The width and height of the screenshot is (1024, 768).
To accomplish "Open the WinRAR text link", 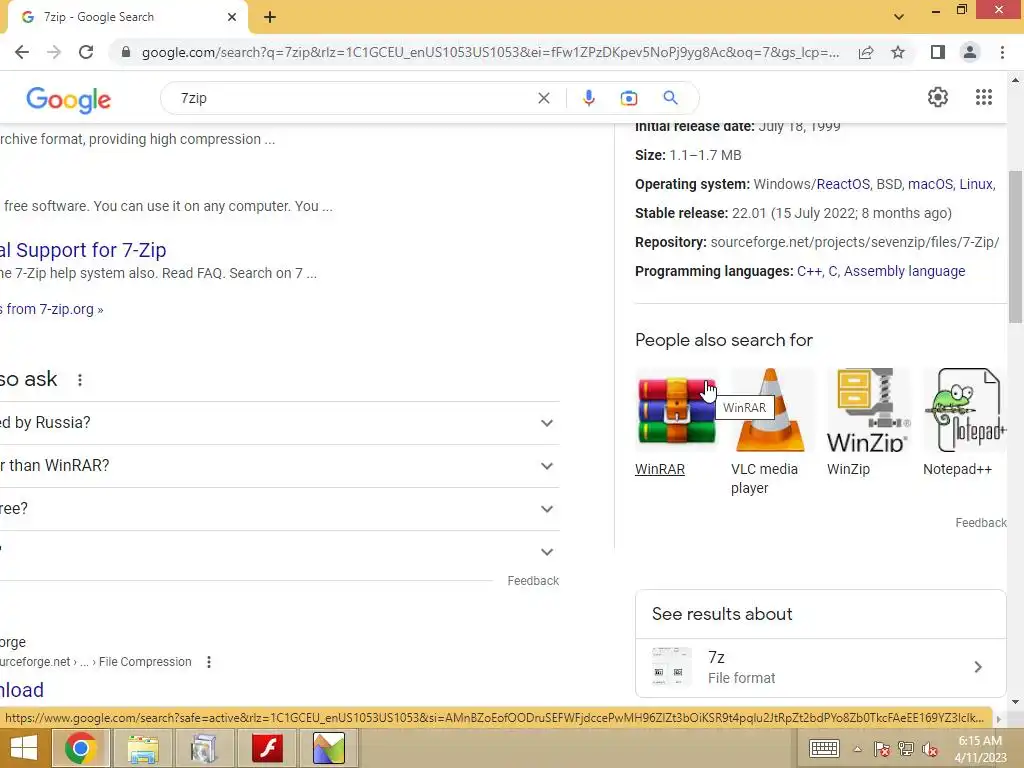I will coord(660,469).
